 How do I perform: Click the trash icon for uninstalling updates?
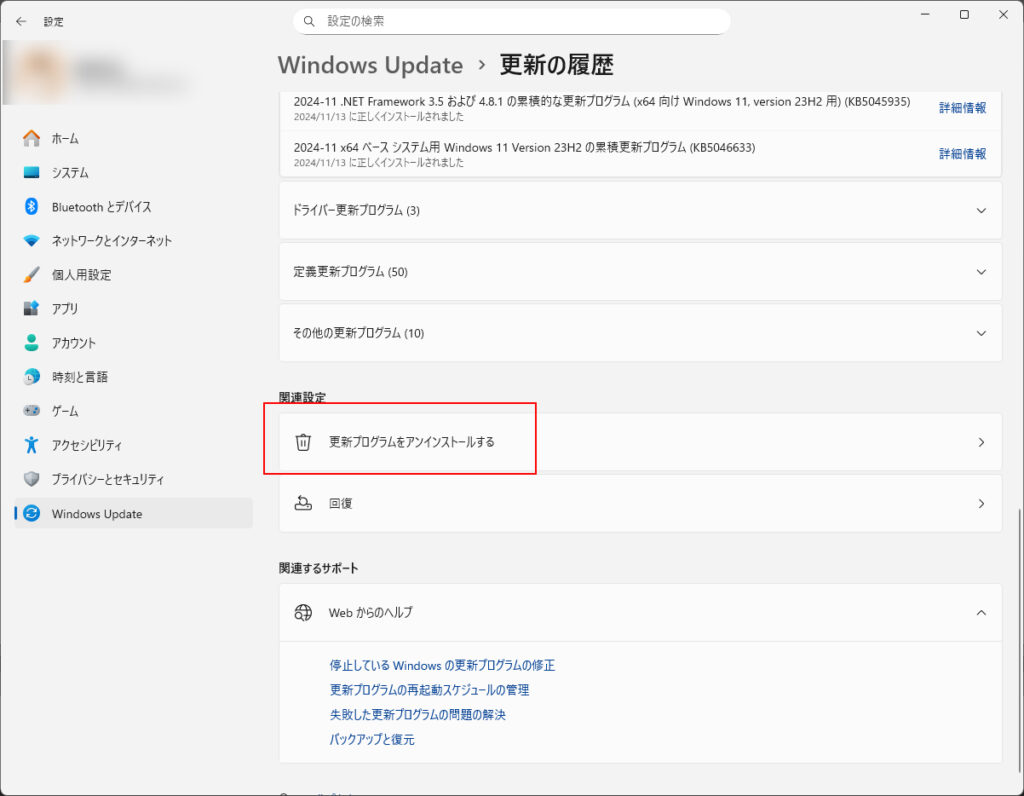(303, 442)
